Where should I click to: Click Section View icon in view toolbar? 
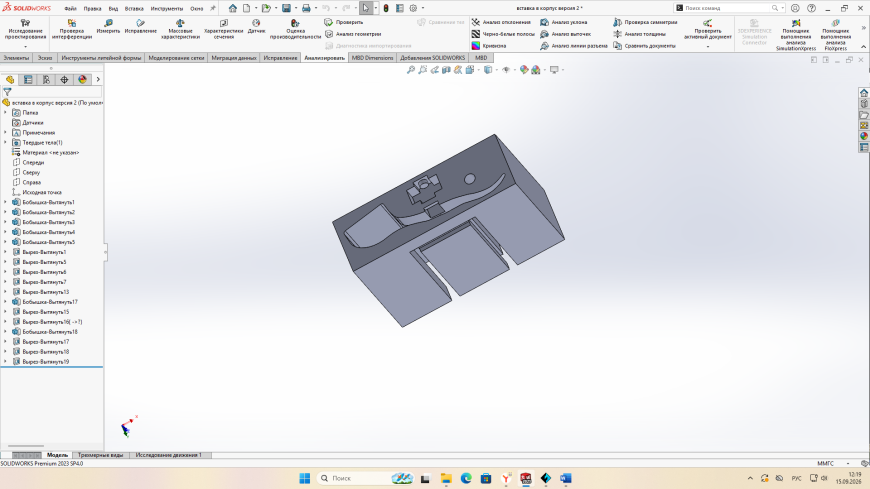pos(446,70)
